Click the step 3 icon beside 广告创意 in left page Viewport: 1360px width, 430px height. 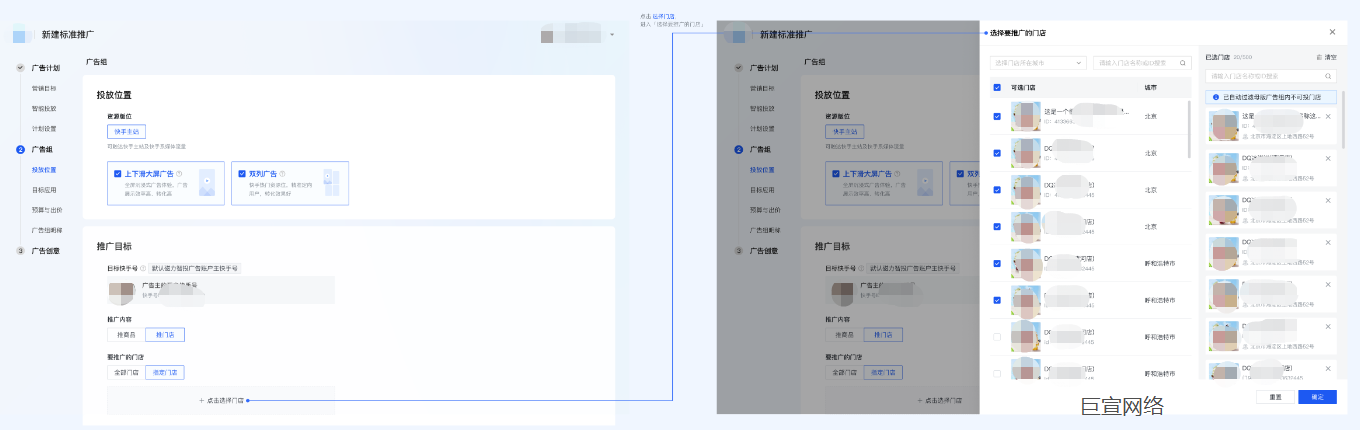click(x=20, y=251)
